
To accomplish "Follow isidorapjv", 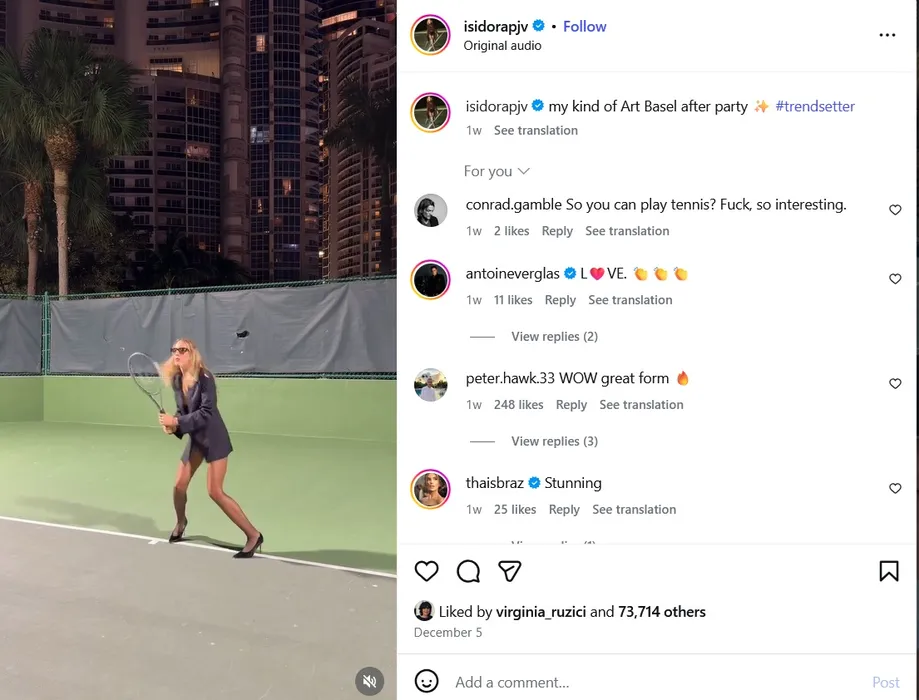I will point(584,26).
